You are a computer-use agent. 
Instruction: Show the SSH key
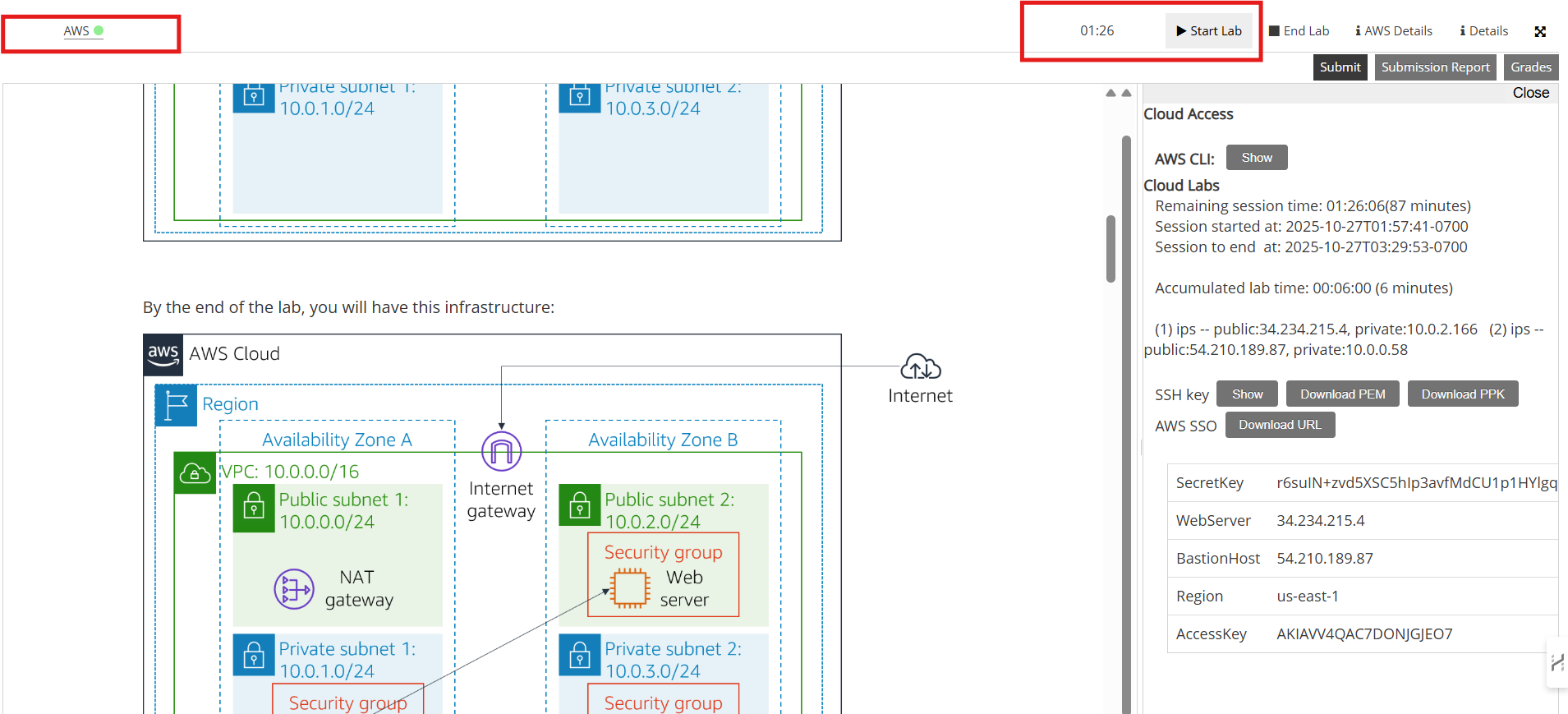[1246, 394]
